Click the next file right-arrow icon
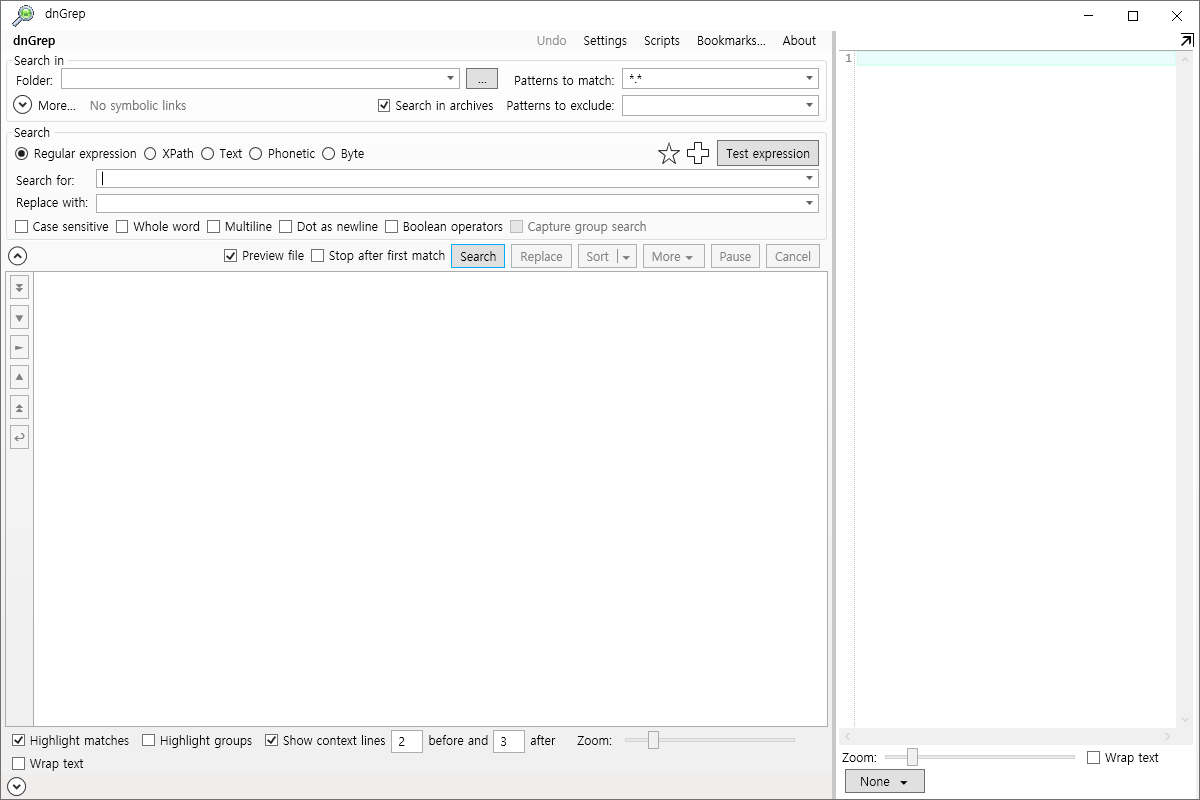1200x800 pixels. 19,347
